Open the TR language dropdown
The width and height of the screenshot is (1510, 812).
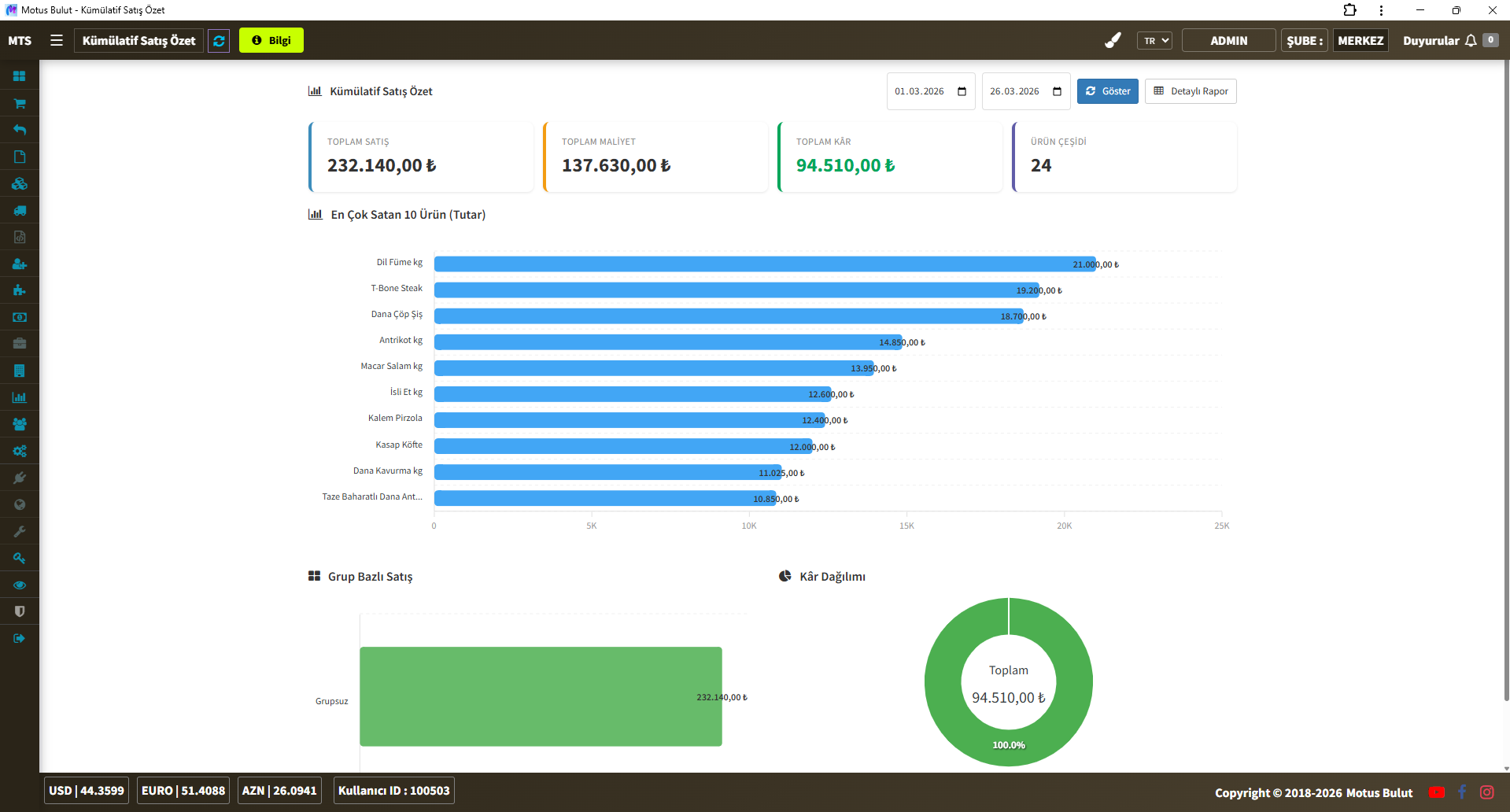tap(1154, 41)
